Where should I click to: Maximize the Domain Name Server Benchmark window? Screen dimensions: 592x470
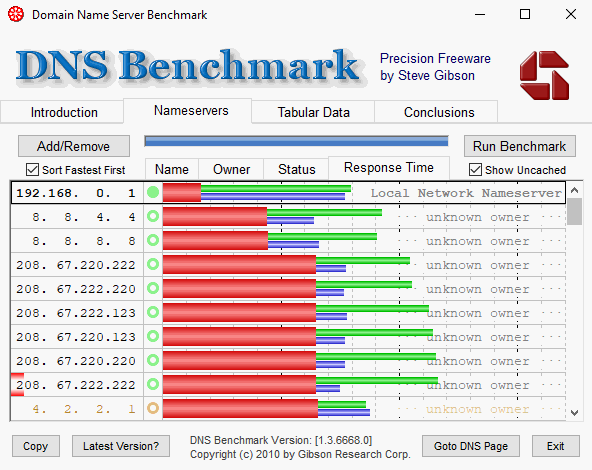click(525, 14)
